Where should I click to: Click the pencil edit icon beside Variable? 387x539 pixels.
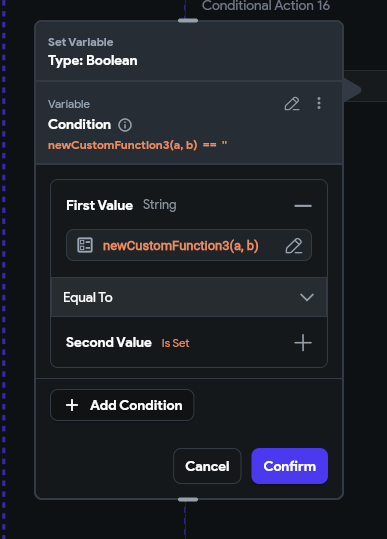[292, 103]
